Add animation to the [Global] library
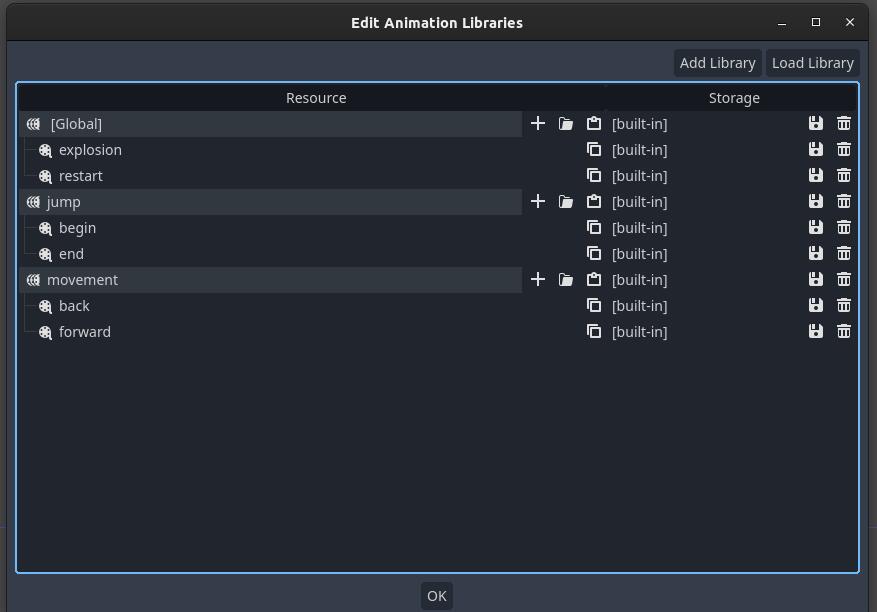877x612 pixels. pyautogui.click(x=537, y=124)
